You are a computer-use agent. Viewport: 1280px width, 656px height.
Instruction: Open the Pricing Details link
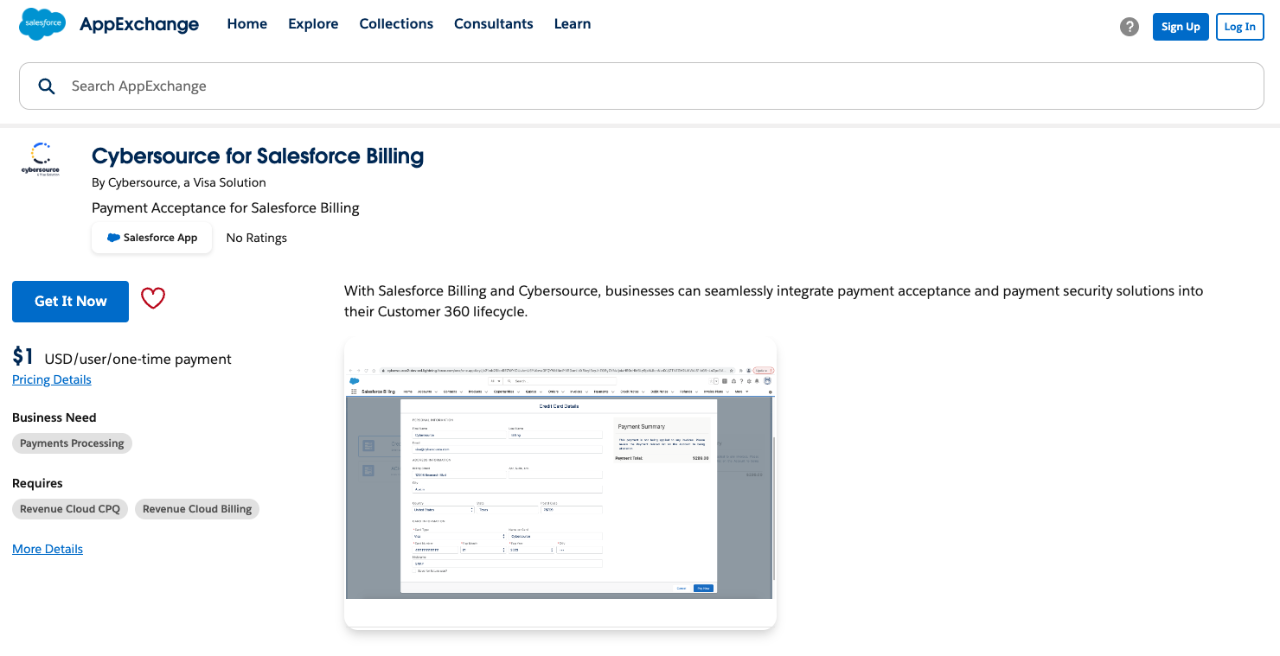[x=52, y=380]
